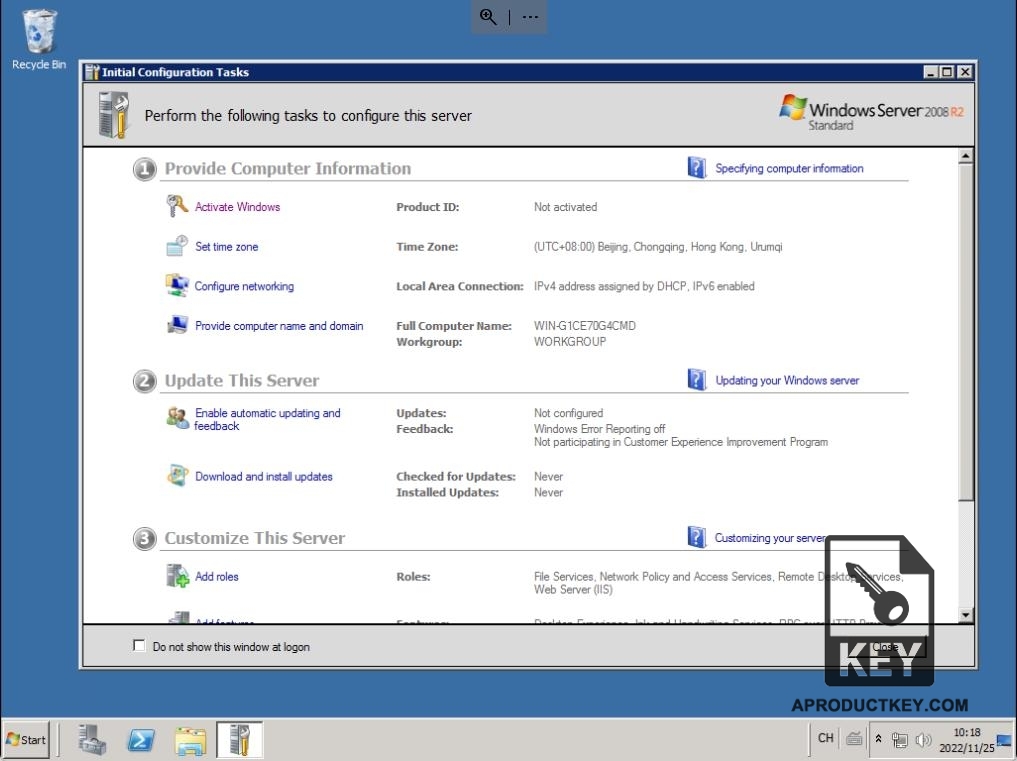
Task: Click the 'Provide Computer Information' section heading
Action: tap(287, 169)
